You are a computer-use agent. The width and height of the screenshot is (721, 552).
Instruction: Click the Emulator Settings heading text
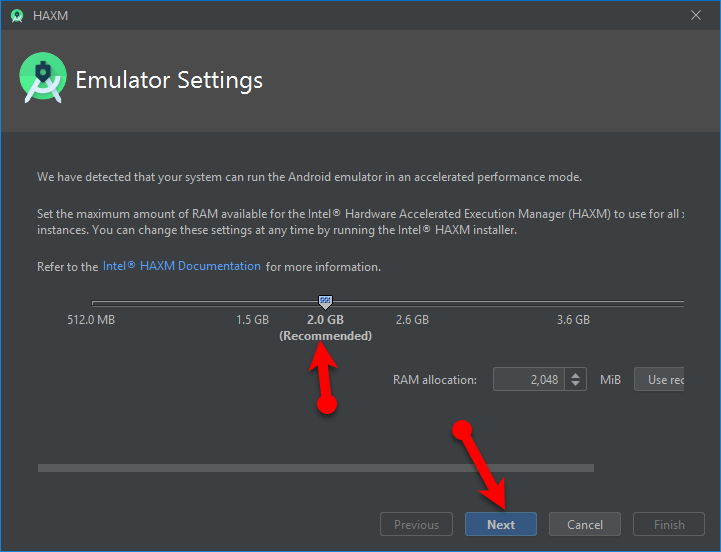(x=169, y=80)
